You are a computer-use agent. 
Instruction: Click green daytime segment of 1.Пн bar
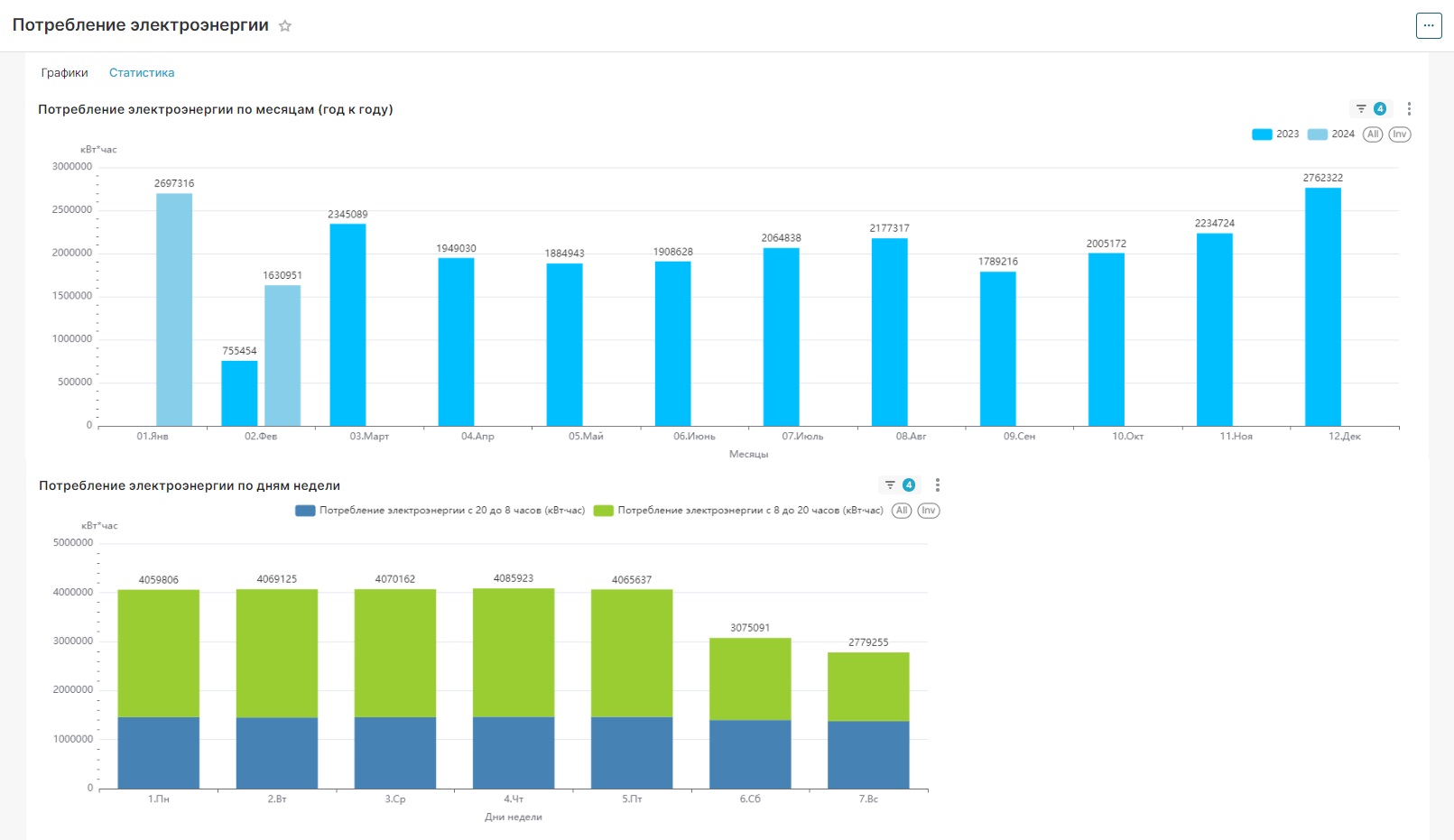coord(158,653)
